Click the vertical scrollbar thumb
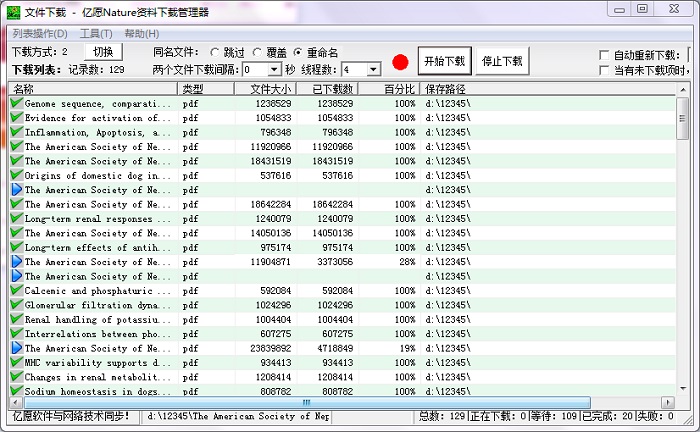Viewport: 700px width, 432px height. 682,118
